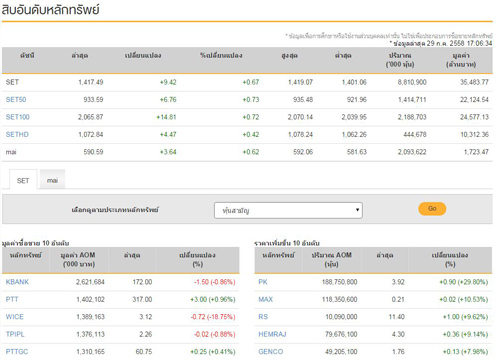500x360 pixels.
Task: Select PTT change +3.00 (+0.96%)
Action: tap(213, 299)
